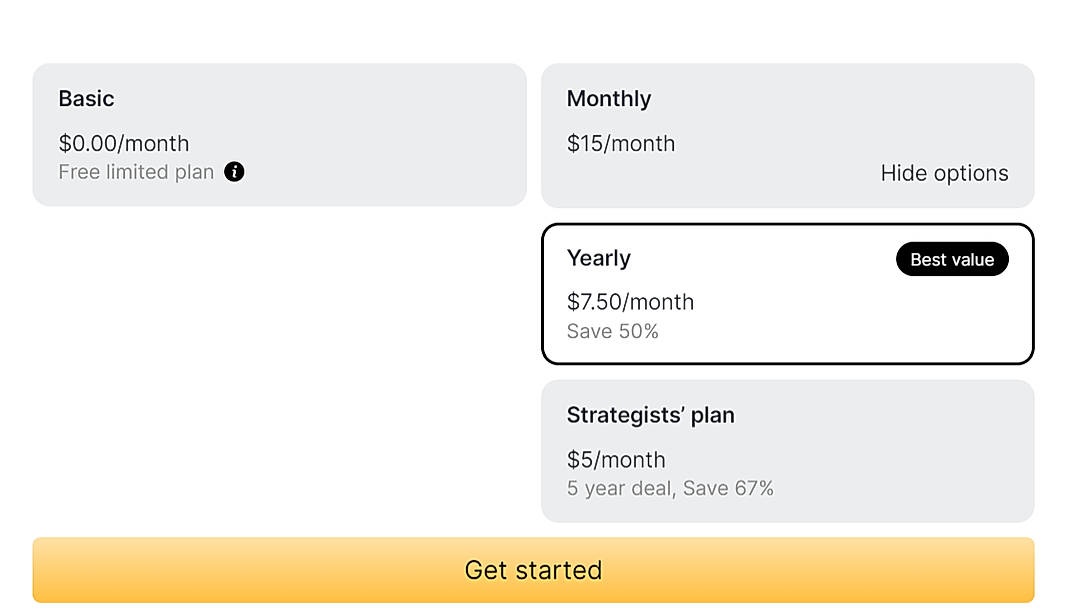Click the 5 year deal, Save 67% note
Screen dimensions: 1070x611
670,489
